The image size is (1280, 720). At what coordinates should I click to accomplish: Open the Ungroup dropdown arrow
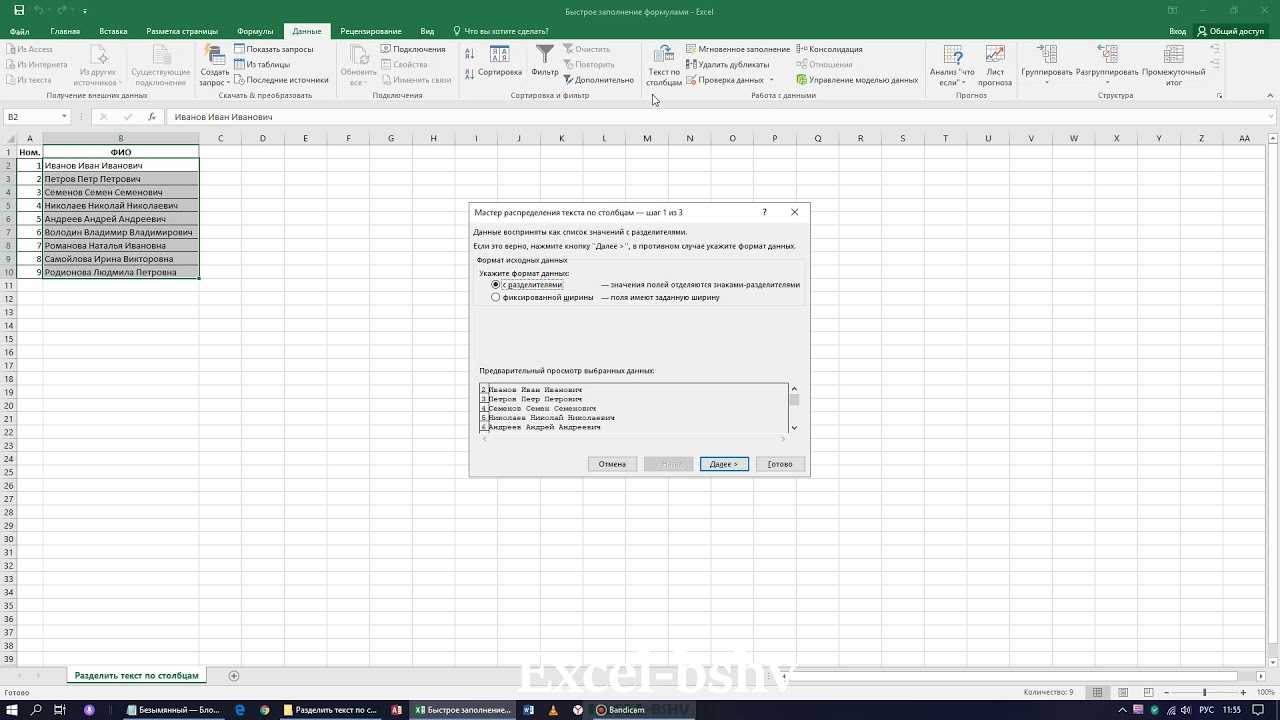1107,83
